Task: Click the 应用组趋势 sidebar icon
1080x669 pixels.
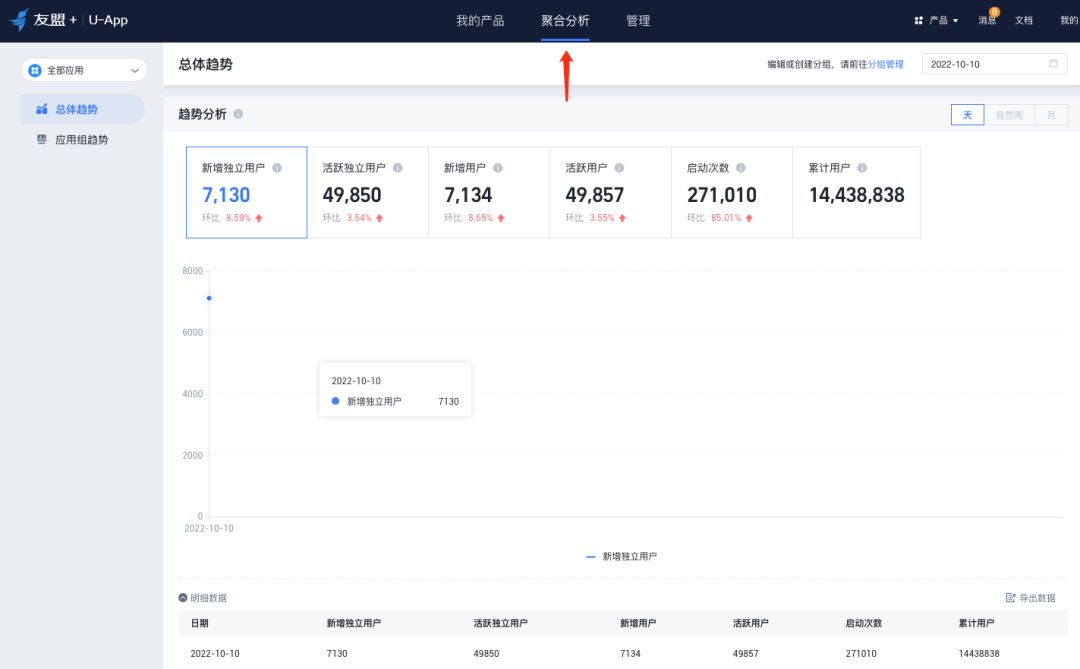Action: pyautogui.click(x=42, y=139)
